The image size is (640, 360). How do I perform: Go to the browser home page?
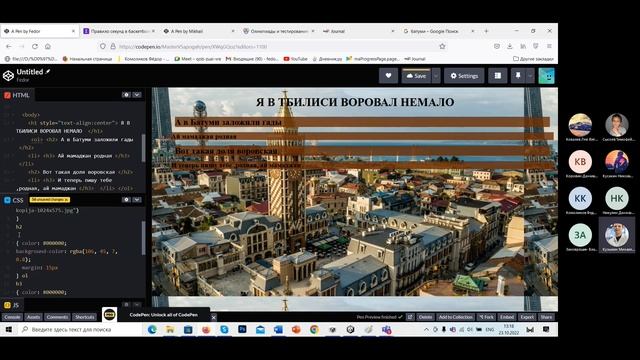click(48, 47)
